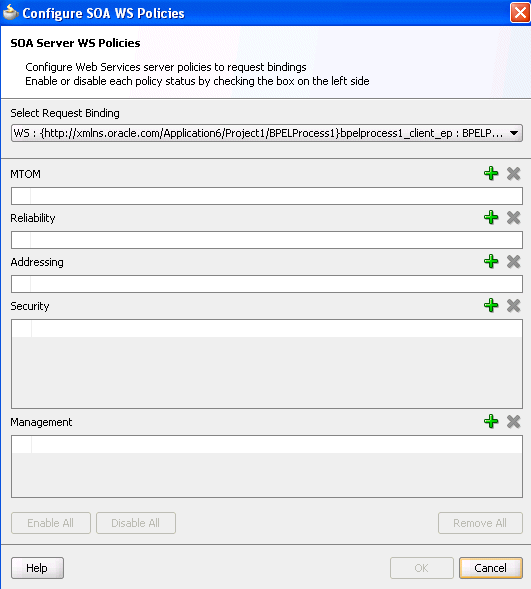Viewport: 531px width, 589px height.
Task: Select the Reliability policy list field
Action: (267, 240)
